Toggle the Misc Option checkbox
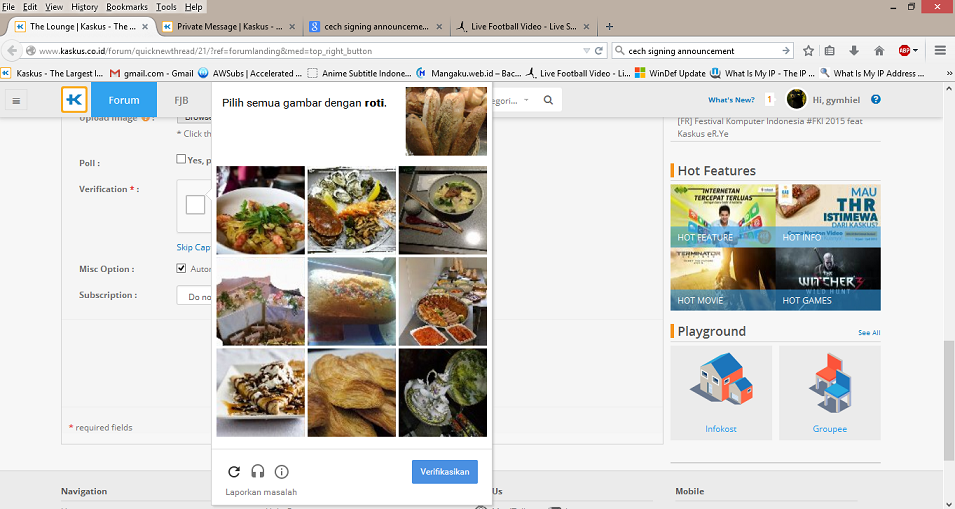The height and width of the screenshot is (509, 955). tap(181, 268)
